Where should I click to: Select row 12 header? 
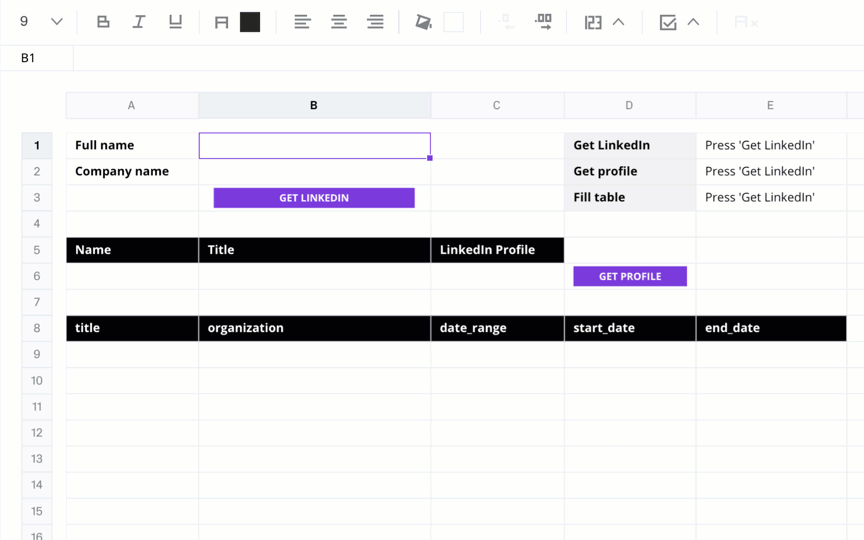click(x=37, y=433)
